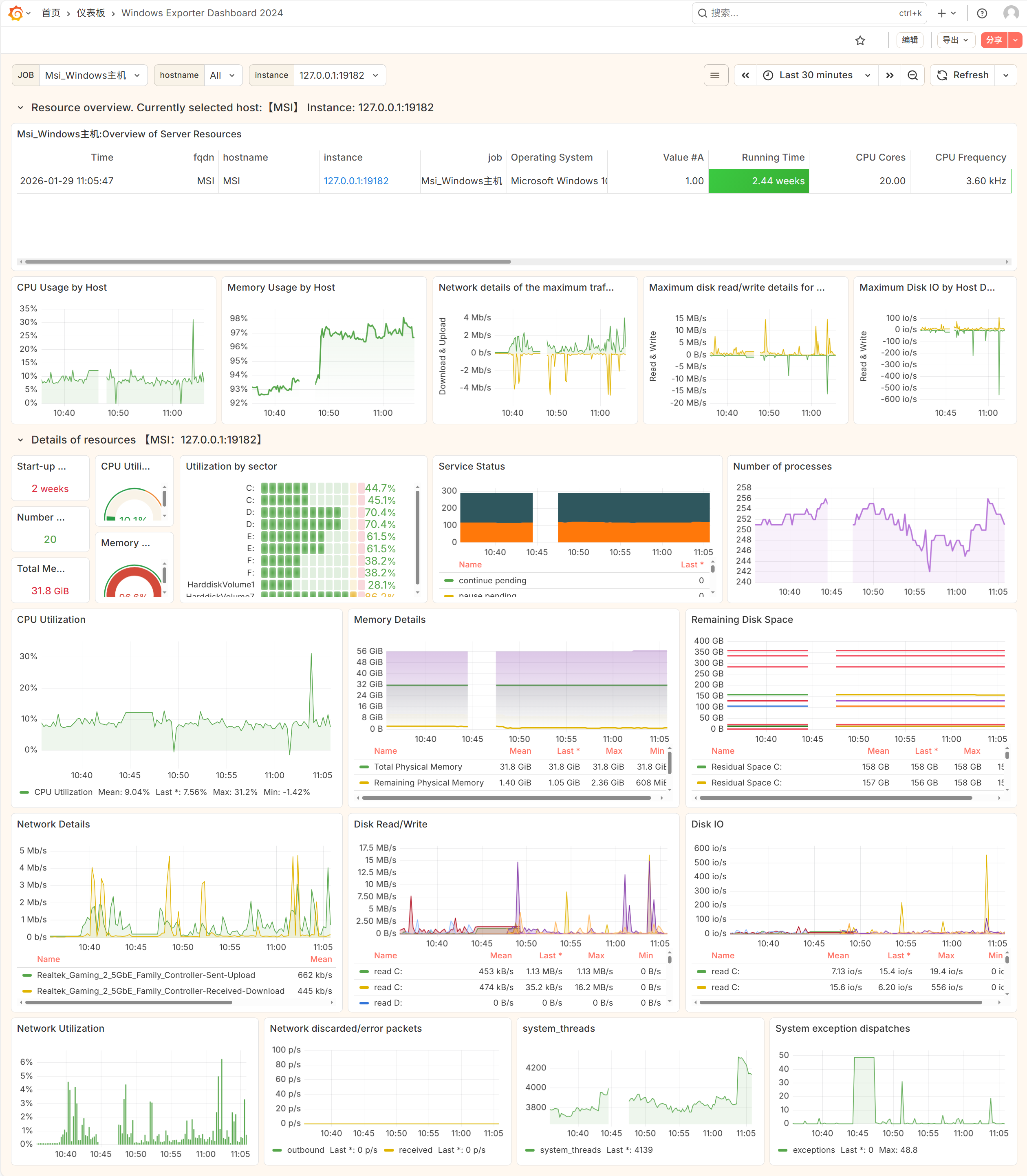Screen dimensions: 1027x1176
Task: Click the Refresh button
Action: 963,75
